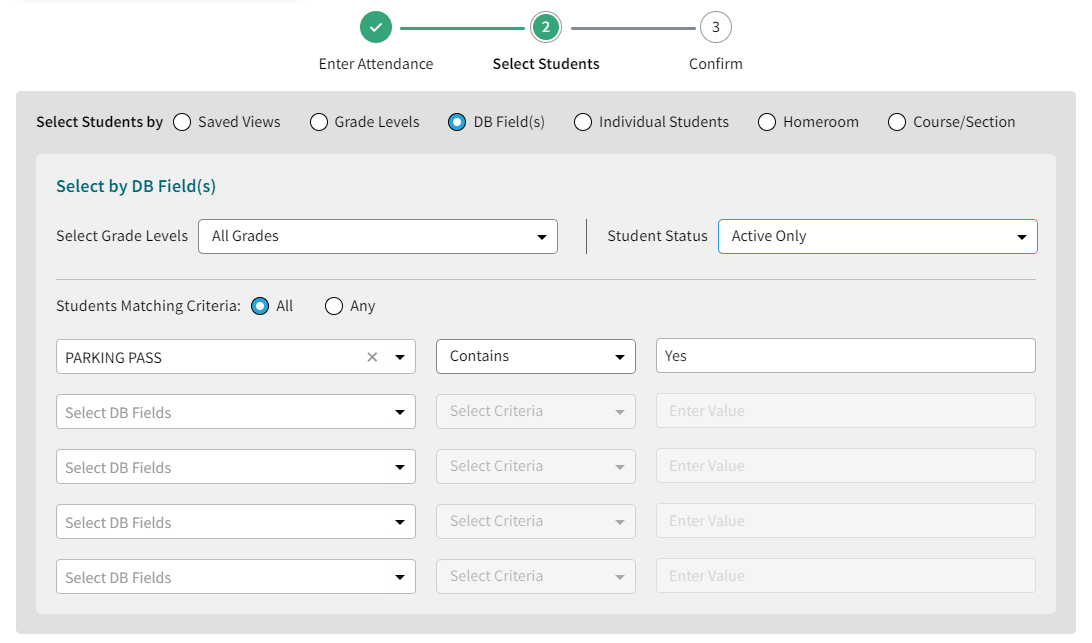Select the Individual Students radio button
This screenshot has width=1092, height=643.
click(582, 122)
